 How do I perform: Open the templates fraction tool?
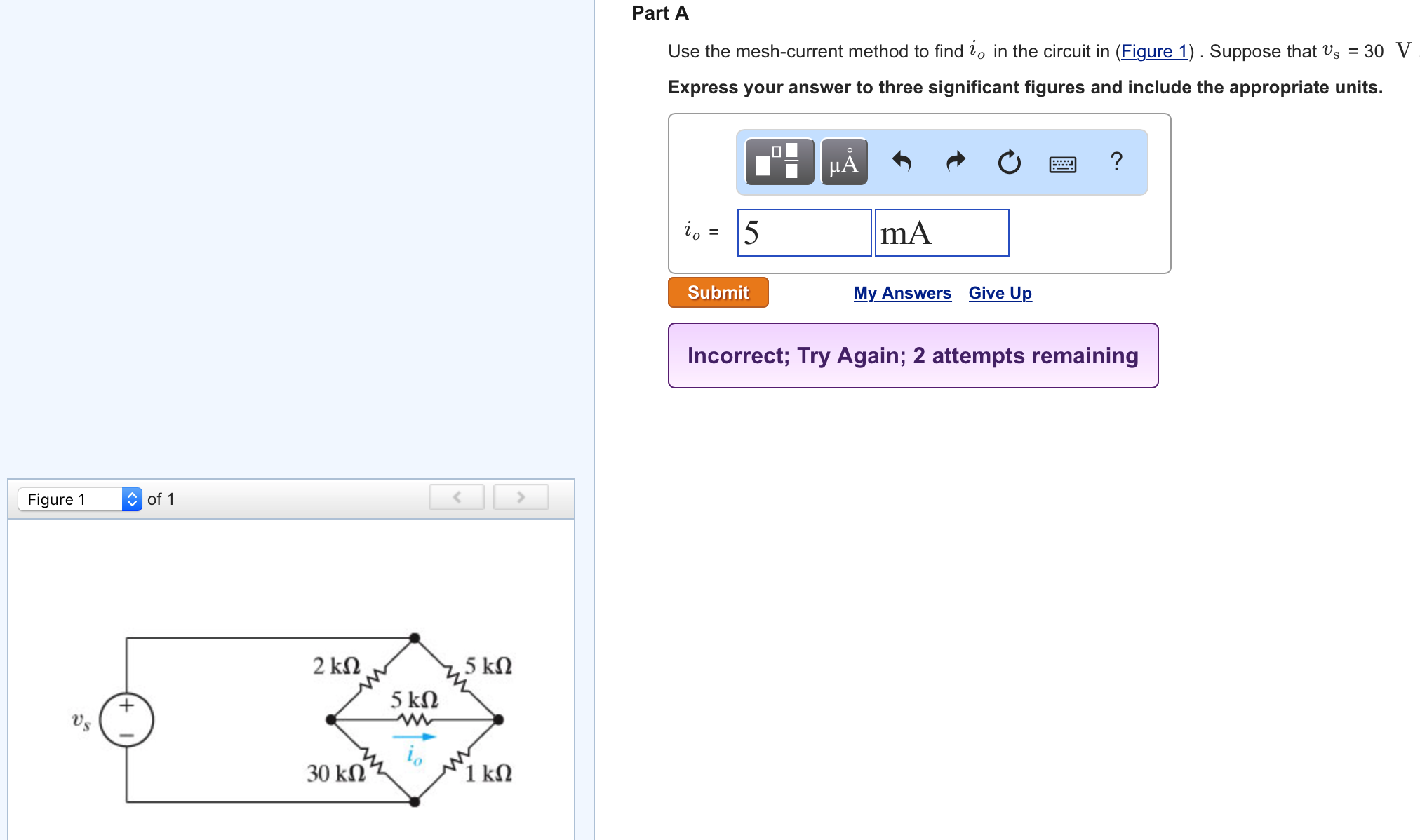click(779, 162)
